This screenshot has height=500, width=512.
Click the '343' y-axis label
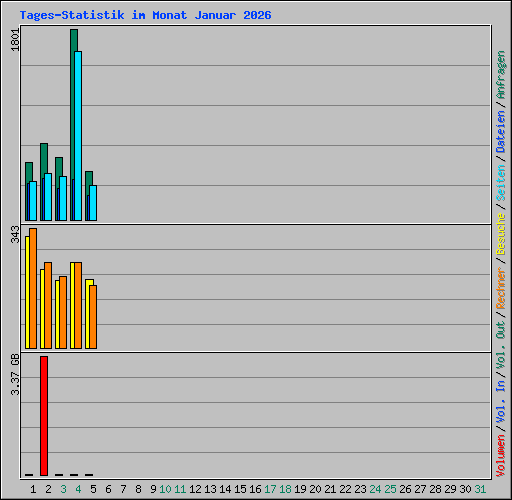(x=15, y=234)
